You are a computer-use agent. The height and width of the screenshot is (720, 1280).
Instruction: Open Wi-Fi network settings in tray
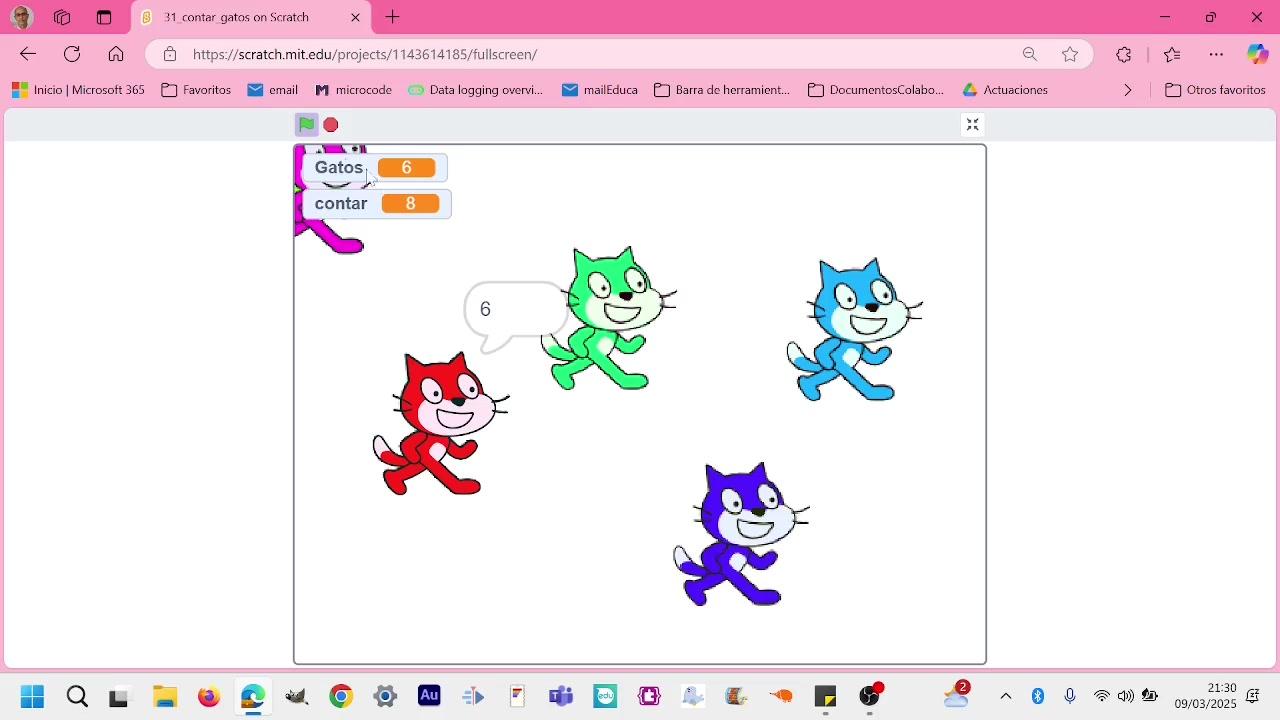1101,696
